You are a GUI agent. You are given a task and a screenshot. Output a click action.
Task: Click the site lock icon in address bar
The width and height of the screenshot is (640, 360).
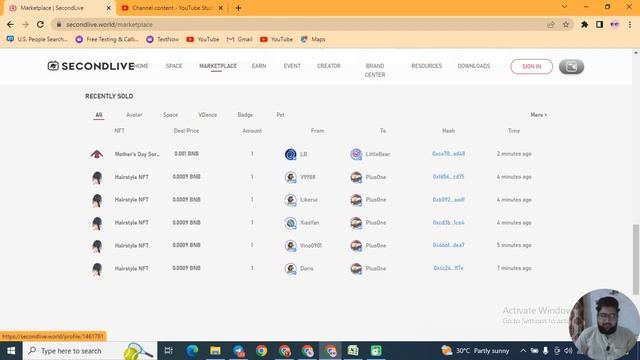[x=59, y=24]
